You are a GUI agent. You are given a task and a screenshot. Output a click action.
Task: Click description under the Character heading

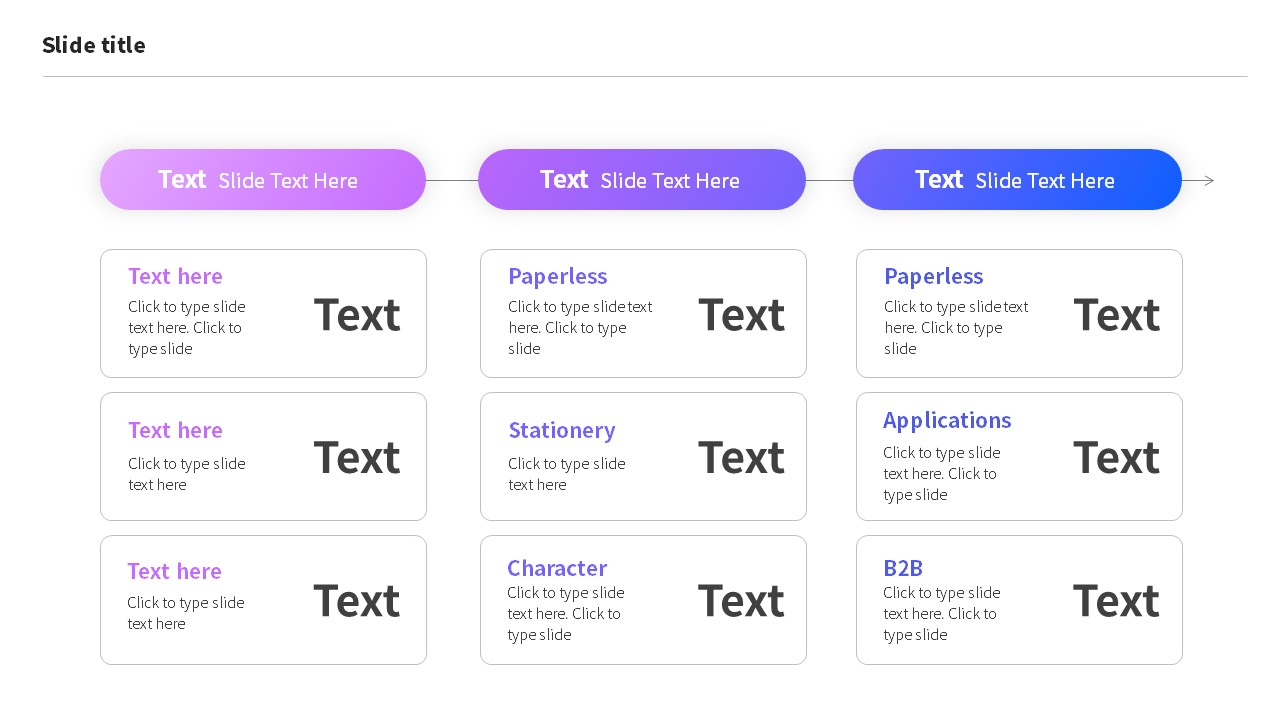566,613
